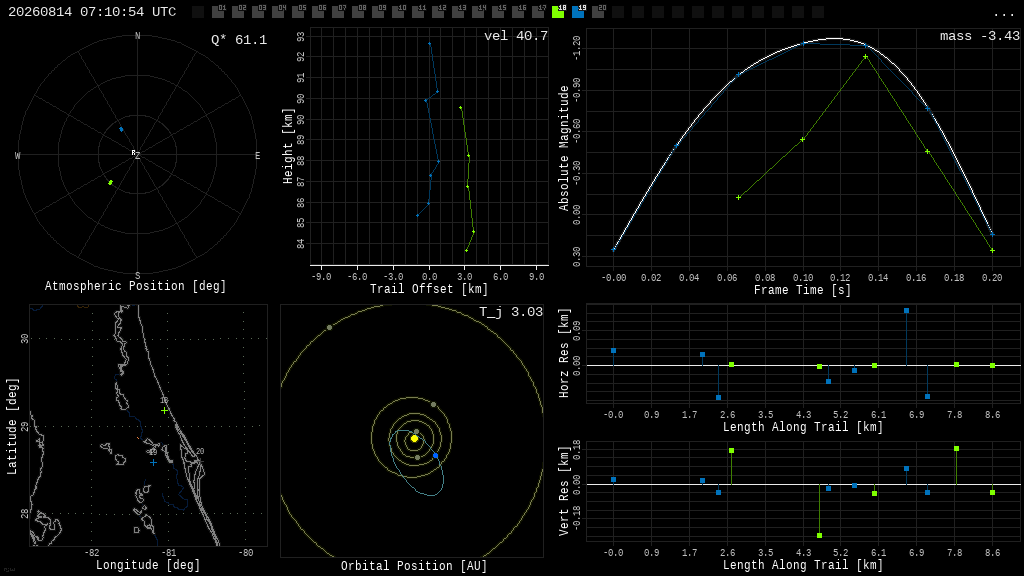Viewport: 1024px width, 576px height.
Task: Enable station 20 square in top bar
Action: (598, 12)
